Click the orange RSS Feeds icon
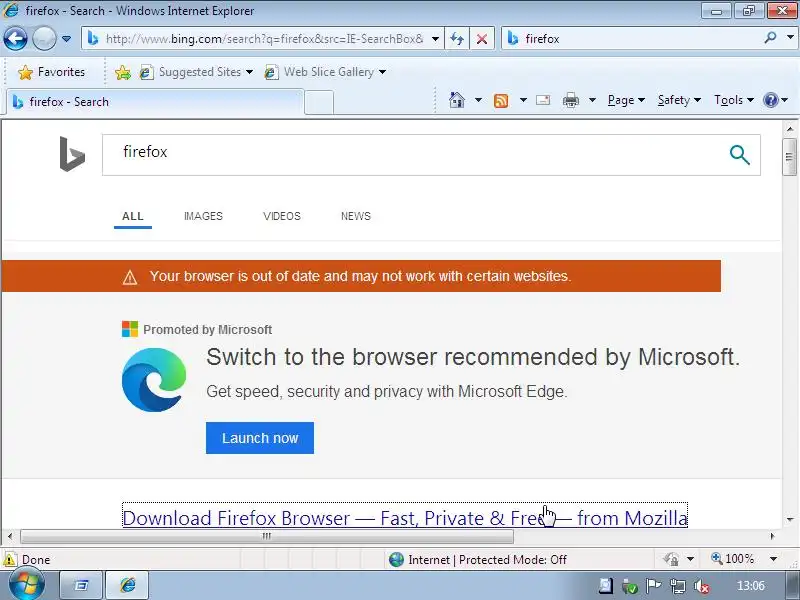This screenshot has width=800, height=600. coord(501,101)
